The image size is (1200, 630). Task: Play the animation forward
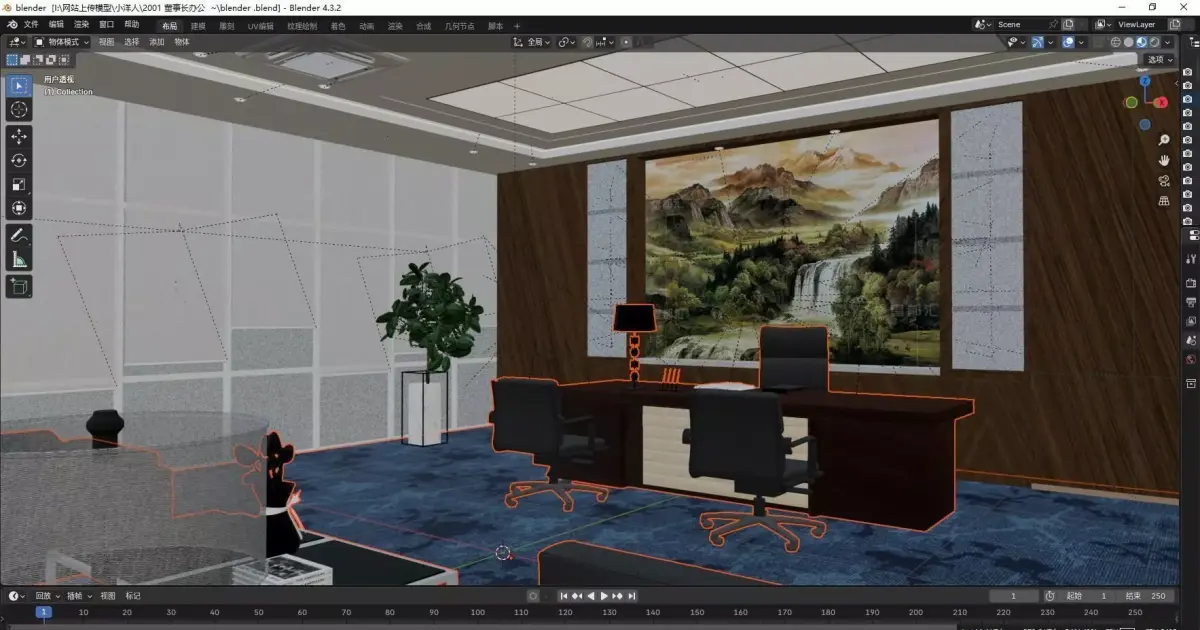tap(604, 596)
